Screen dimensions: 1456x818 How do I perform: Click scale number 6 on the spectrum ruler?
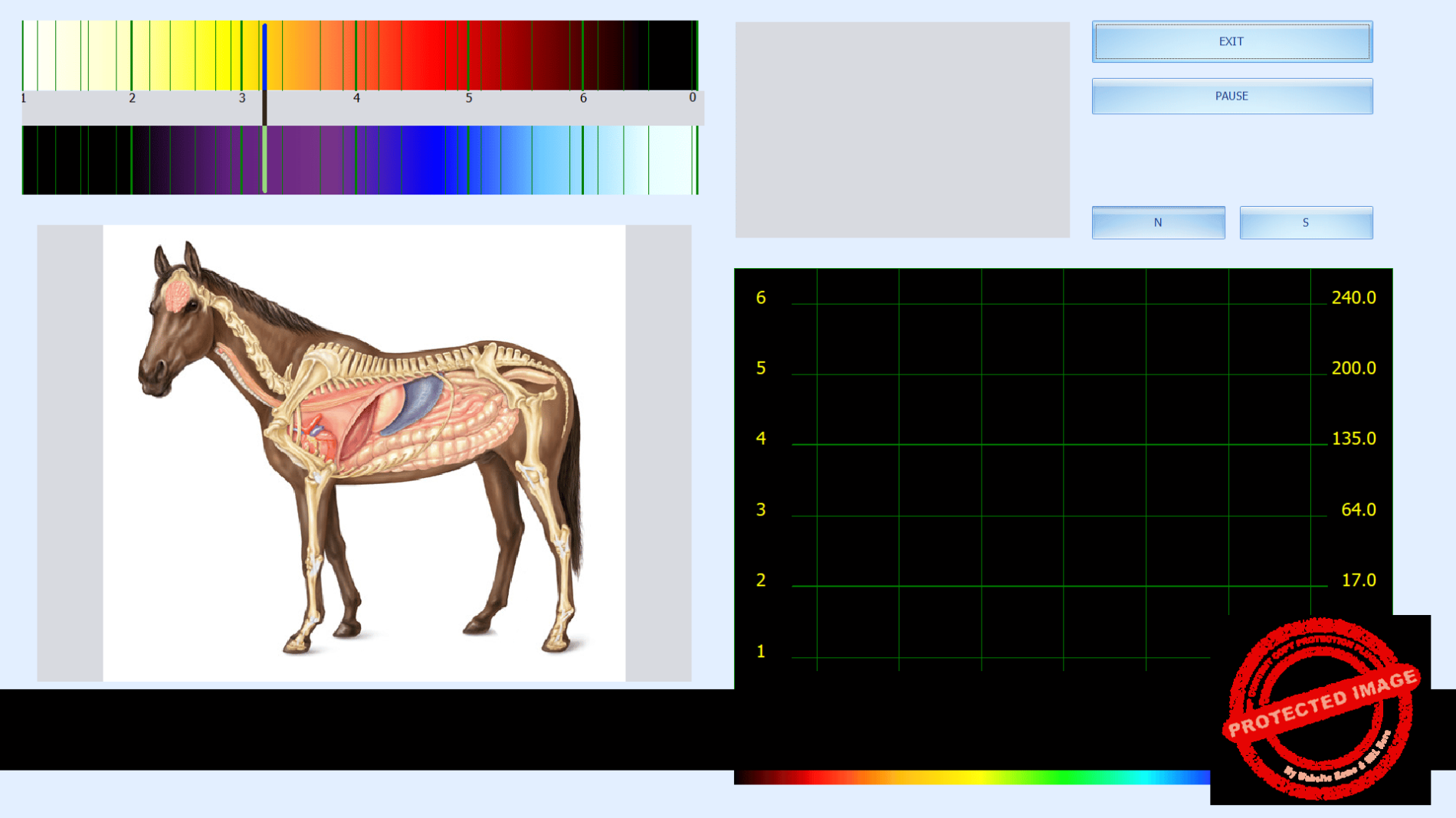(583, 98)
